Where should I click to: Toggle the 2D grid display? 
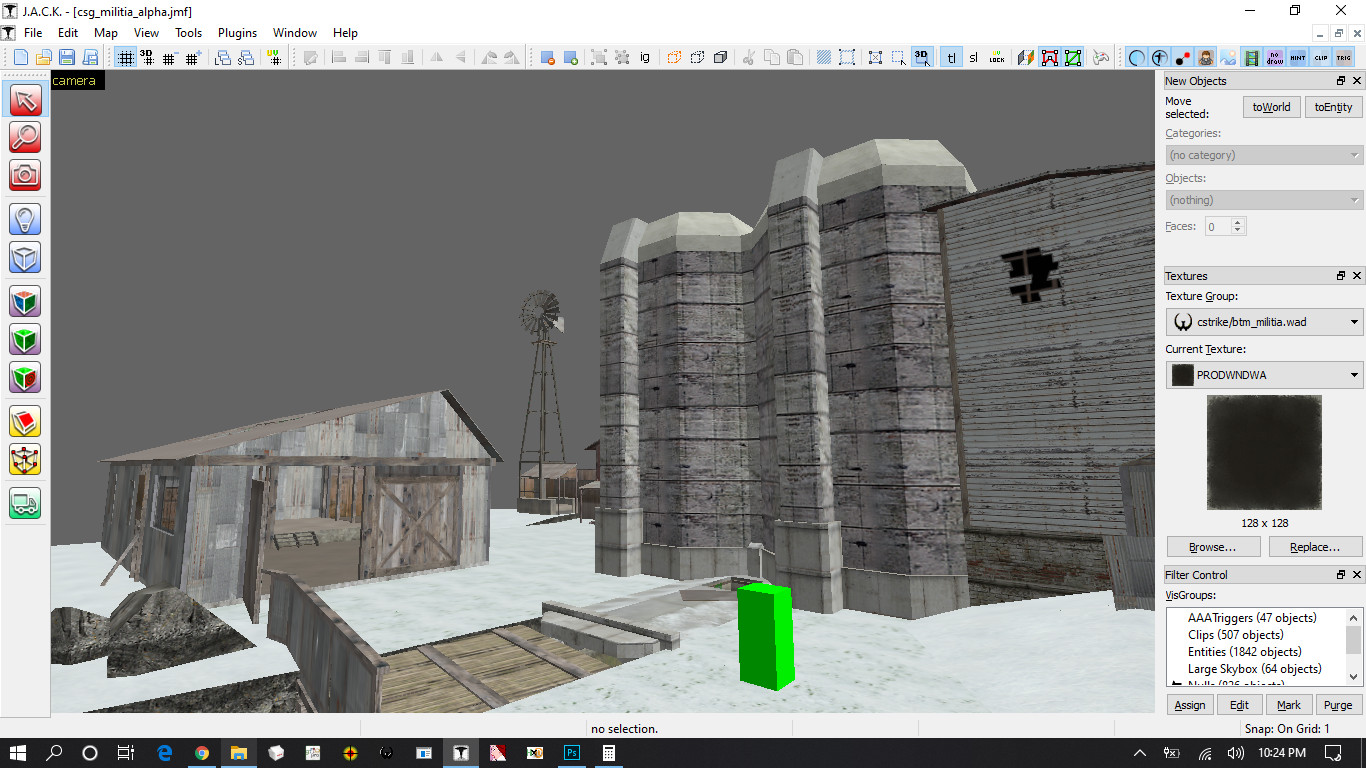coord(125,58)
